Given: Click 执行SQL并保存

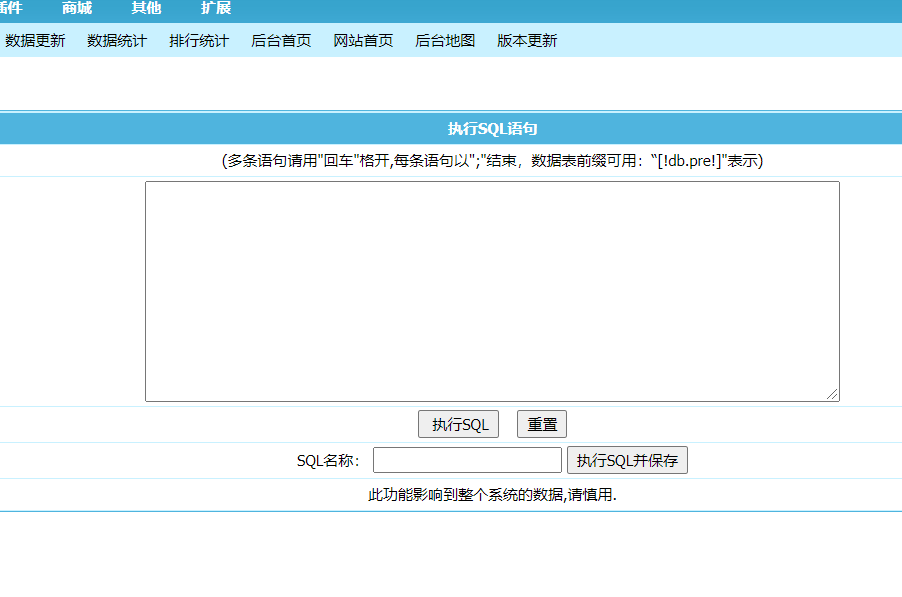Looking at the screenshot, I should click(x=627, y=459).
